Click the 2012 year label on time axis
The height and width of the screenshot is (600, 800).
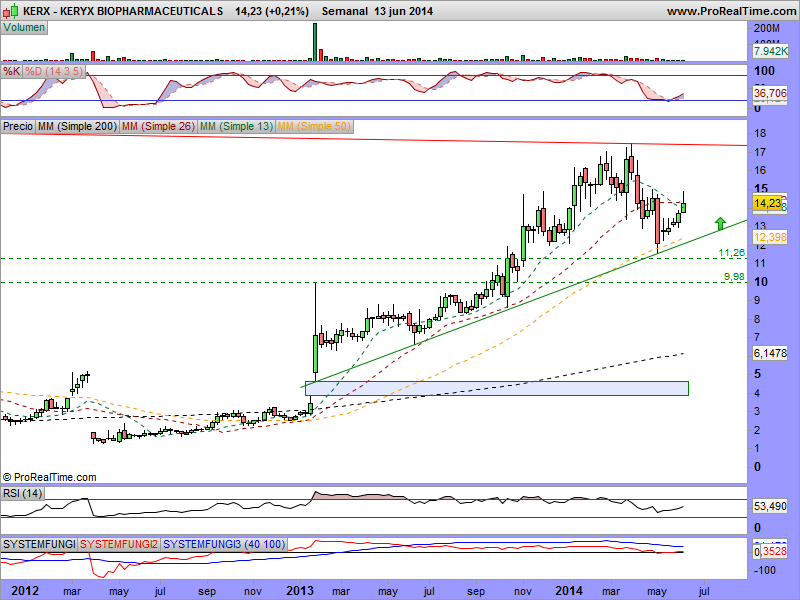25,591
